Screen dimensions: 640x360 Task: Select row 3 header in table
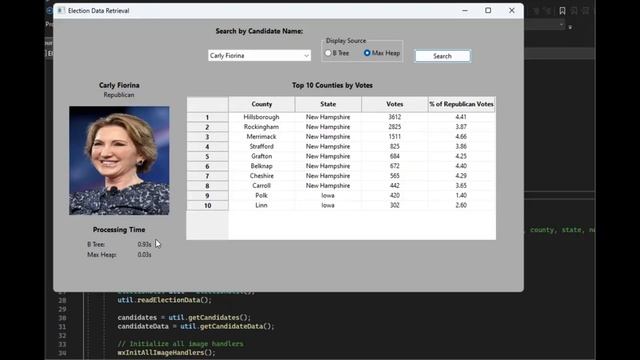[x=207, y=137]
